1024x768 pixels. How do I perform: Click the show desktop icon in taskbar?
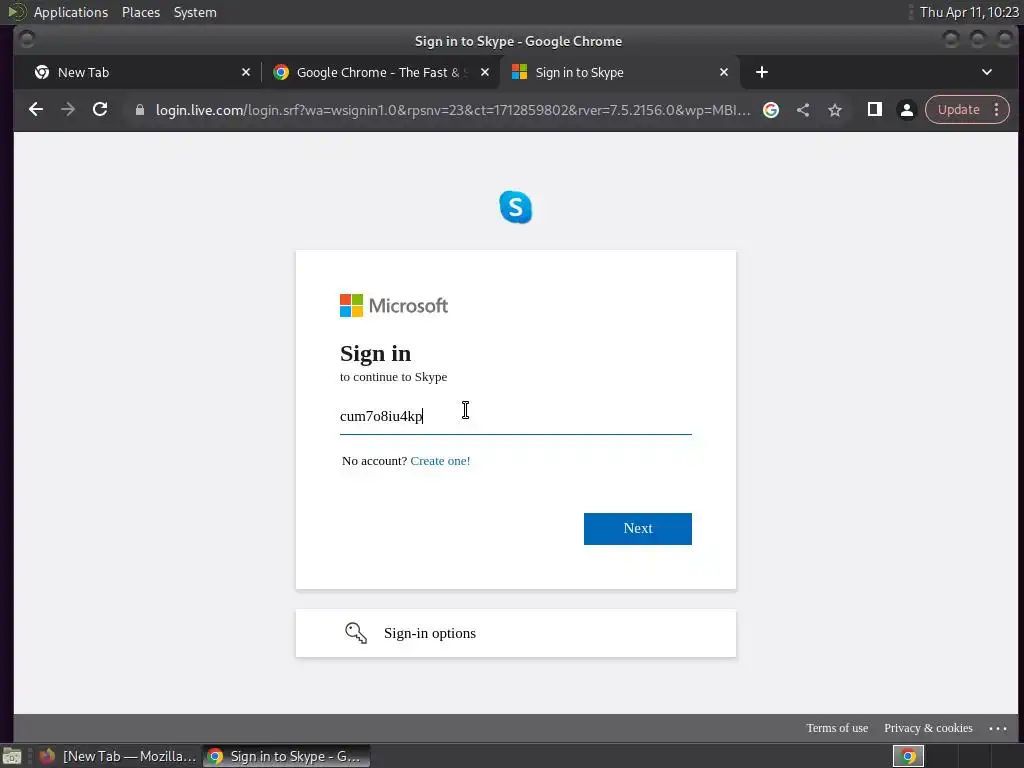(x=12, y=756)
